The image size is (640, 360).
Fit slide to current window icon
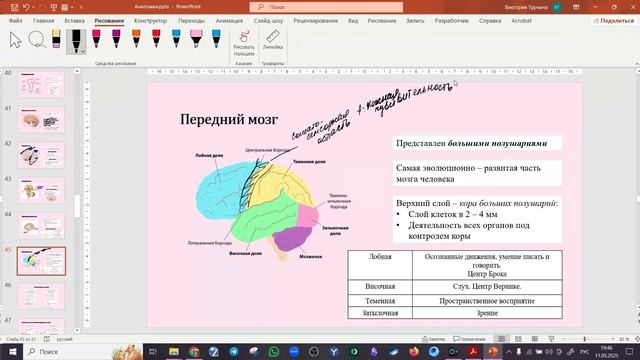pyautogui.click(x=637, y=339)
